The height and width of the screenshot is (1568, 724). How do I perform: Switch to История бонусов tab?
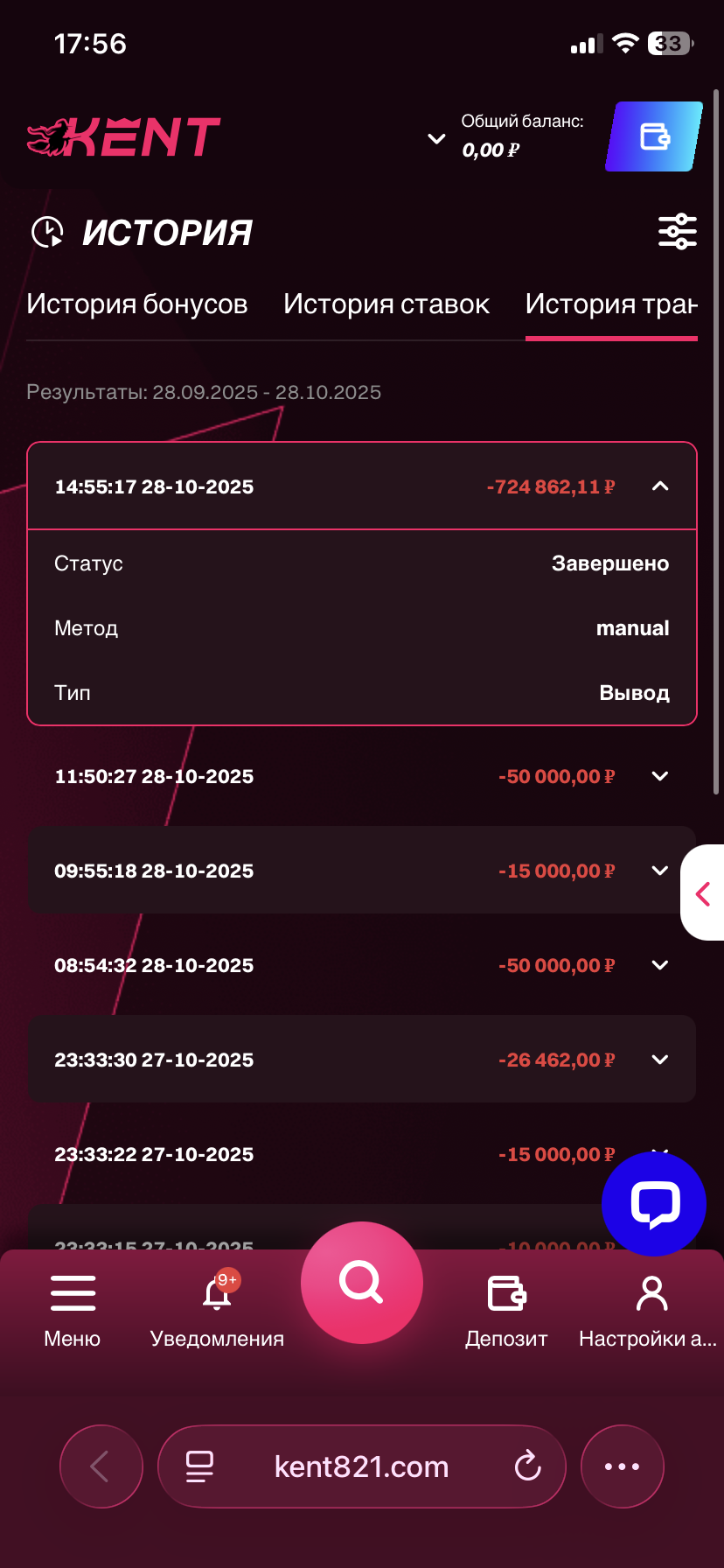click(x=137, y=304)
